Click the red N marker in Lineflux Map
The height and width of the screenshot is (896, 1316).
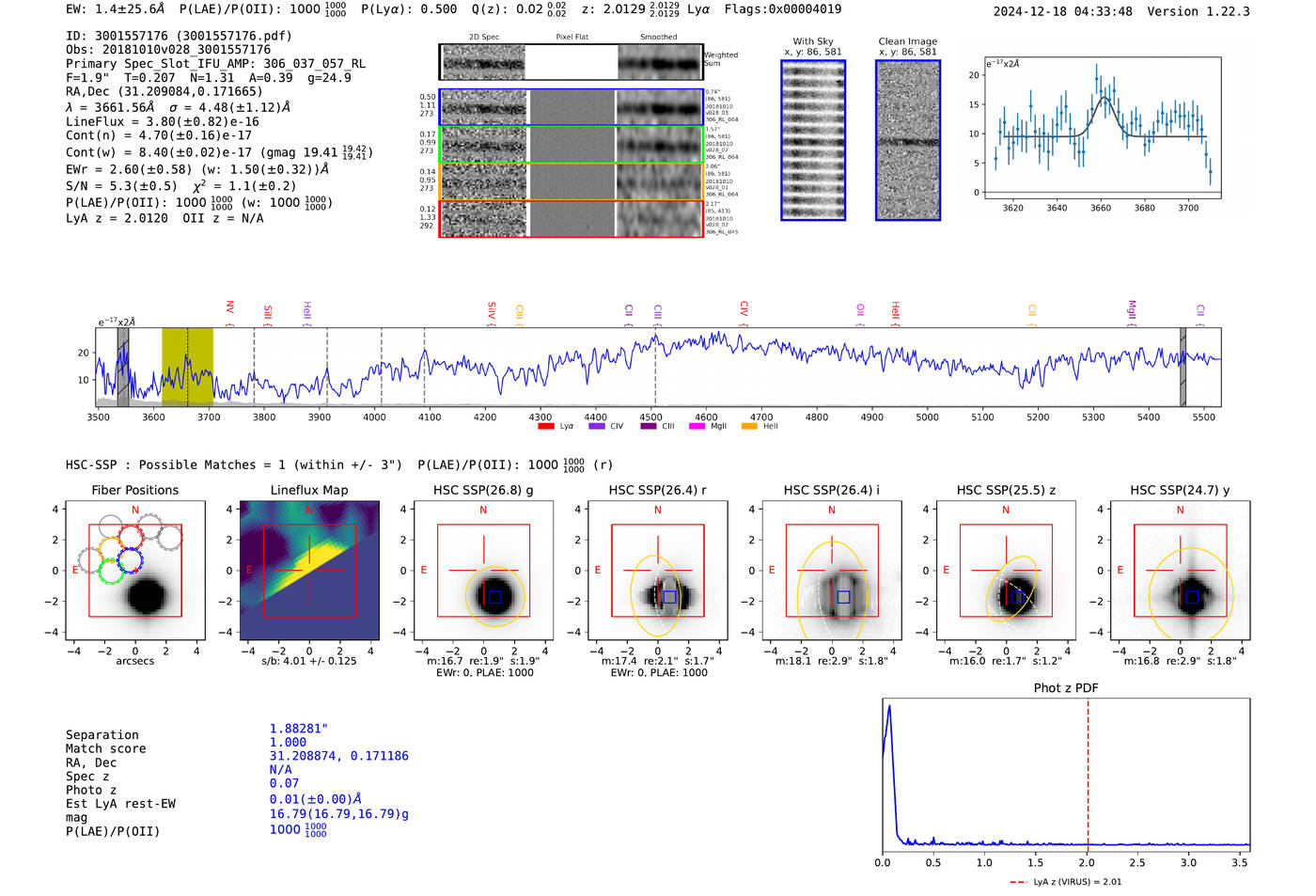[309, 511]
